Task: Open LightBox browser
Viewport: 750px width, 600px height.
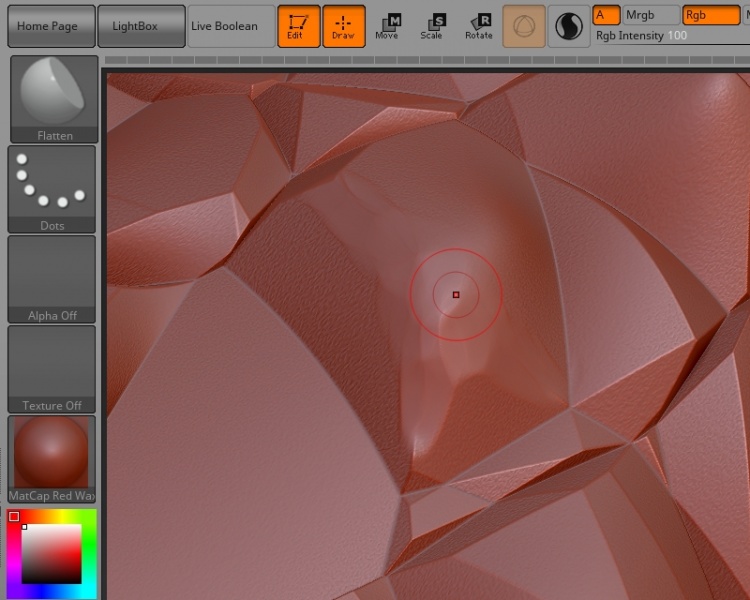Action: [x=141, y=26]
